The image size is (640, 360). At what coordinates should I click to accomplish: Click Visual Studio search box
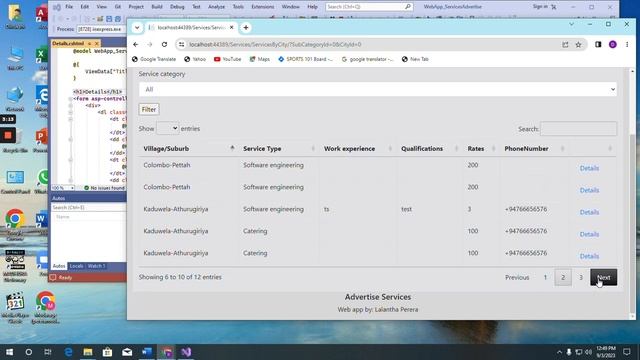[369, 7]
